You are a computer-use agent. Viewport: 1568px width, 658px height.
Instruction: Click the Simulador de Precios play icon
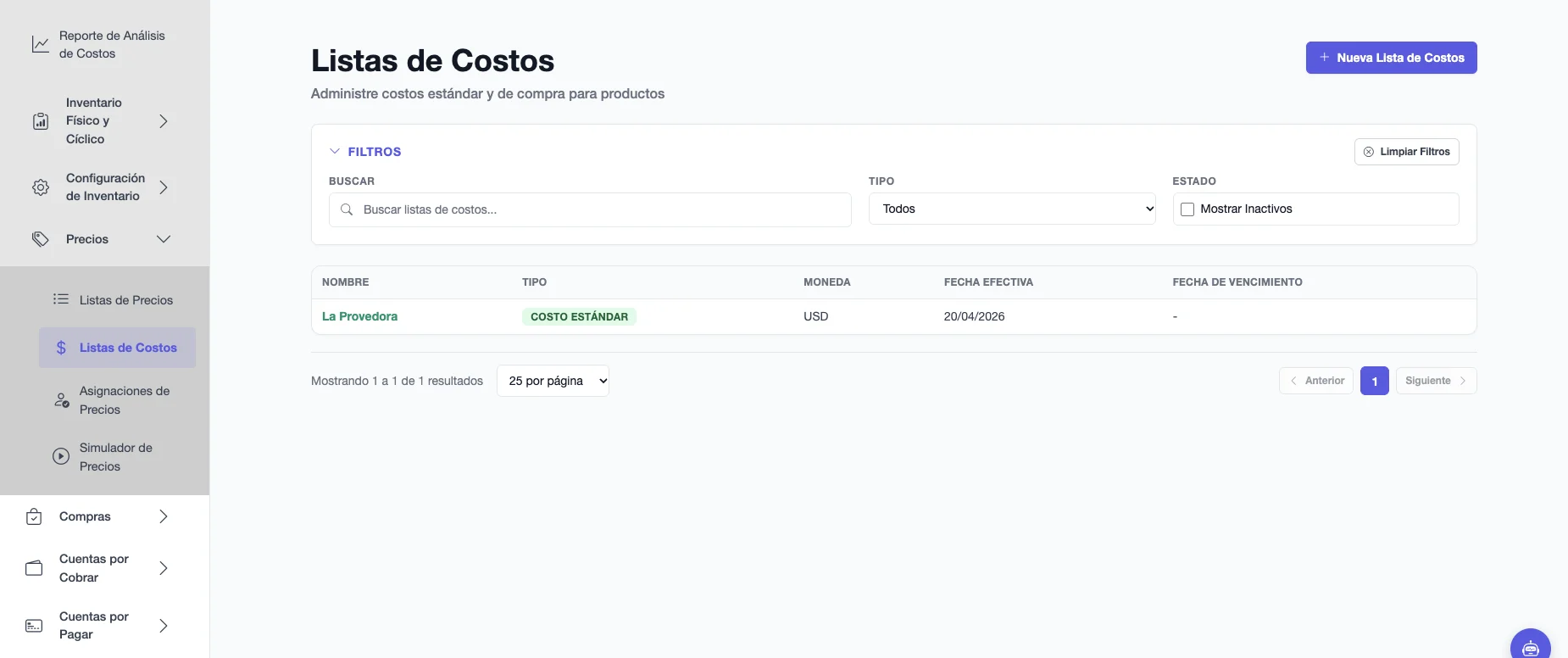pos(61,456)
